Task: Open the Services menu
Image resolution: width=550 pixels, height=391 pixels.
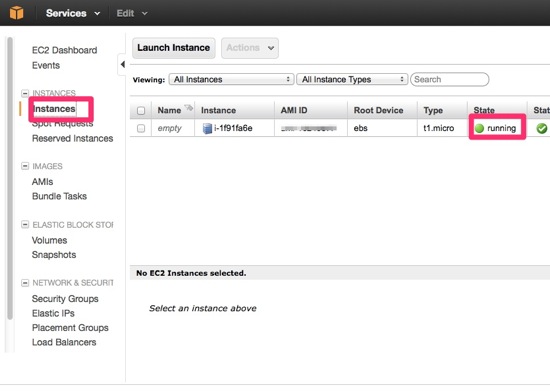Action: pos(73,13)
